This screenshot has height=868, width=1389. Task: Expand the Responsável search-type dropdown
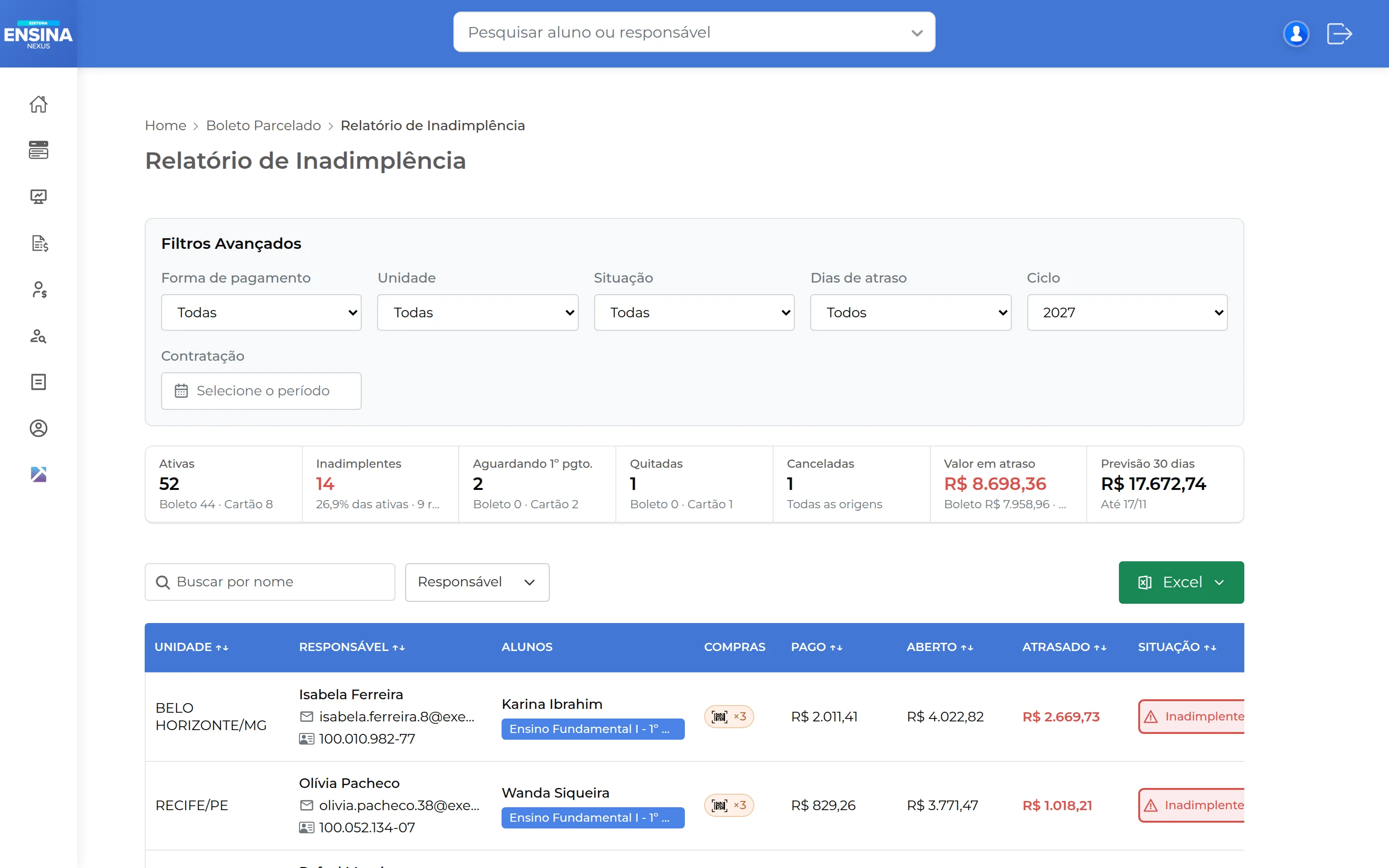(477, 582)
